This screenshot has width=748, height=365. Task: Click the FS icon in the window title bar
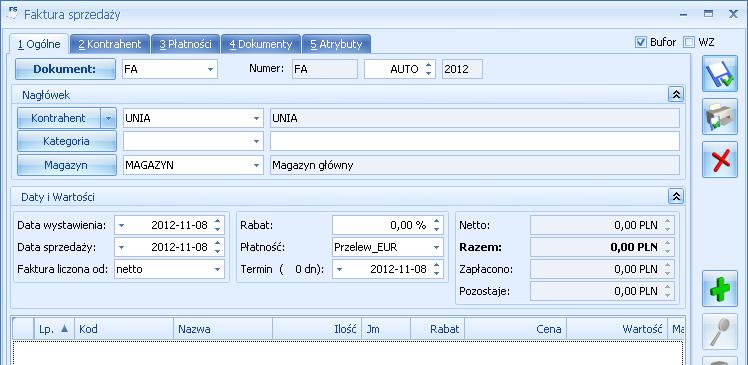[13, 13]
